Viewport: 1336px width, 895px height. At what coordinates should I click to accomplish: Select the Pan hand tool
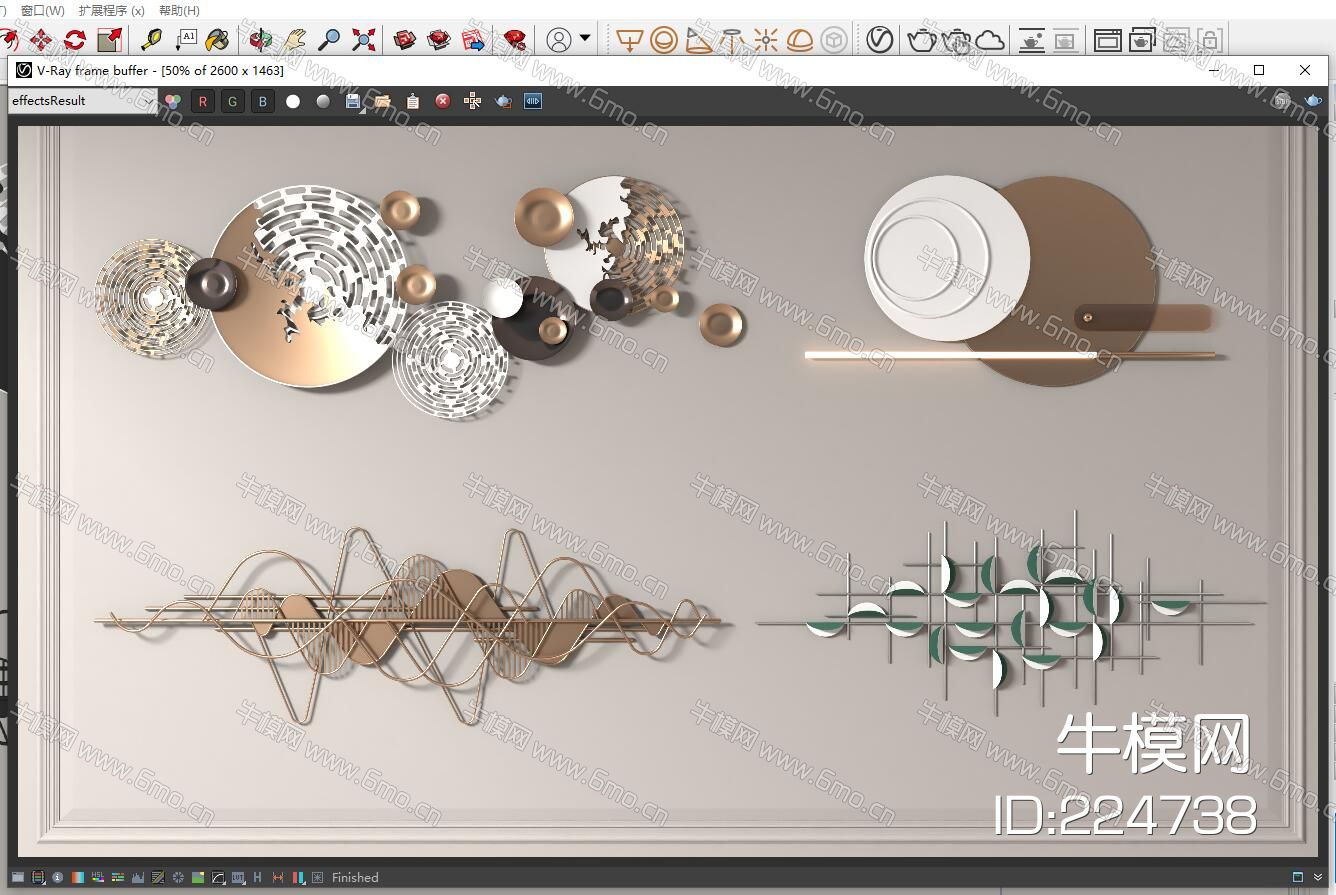pos(294,40)
